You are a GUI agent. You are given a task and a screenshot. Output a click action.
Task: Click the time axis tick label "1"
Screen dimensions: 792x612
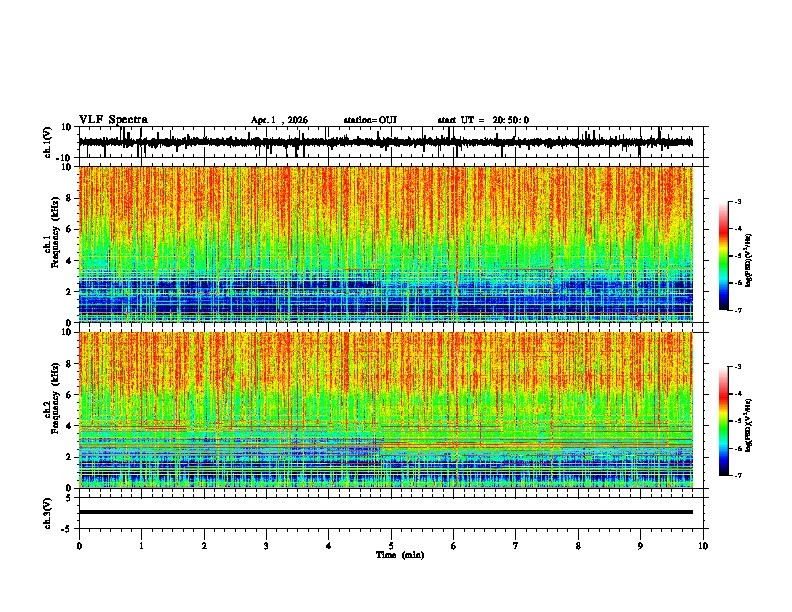141,546
